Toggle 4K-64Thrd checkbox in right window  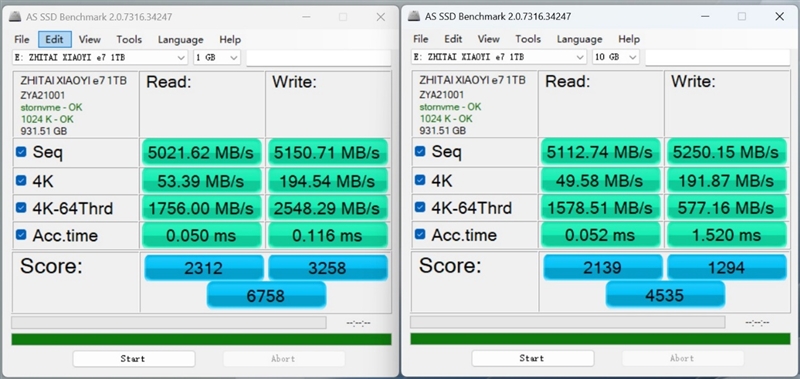click(420, 207)
